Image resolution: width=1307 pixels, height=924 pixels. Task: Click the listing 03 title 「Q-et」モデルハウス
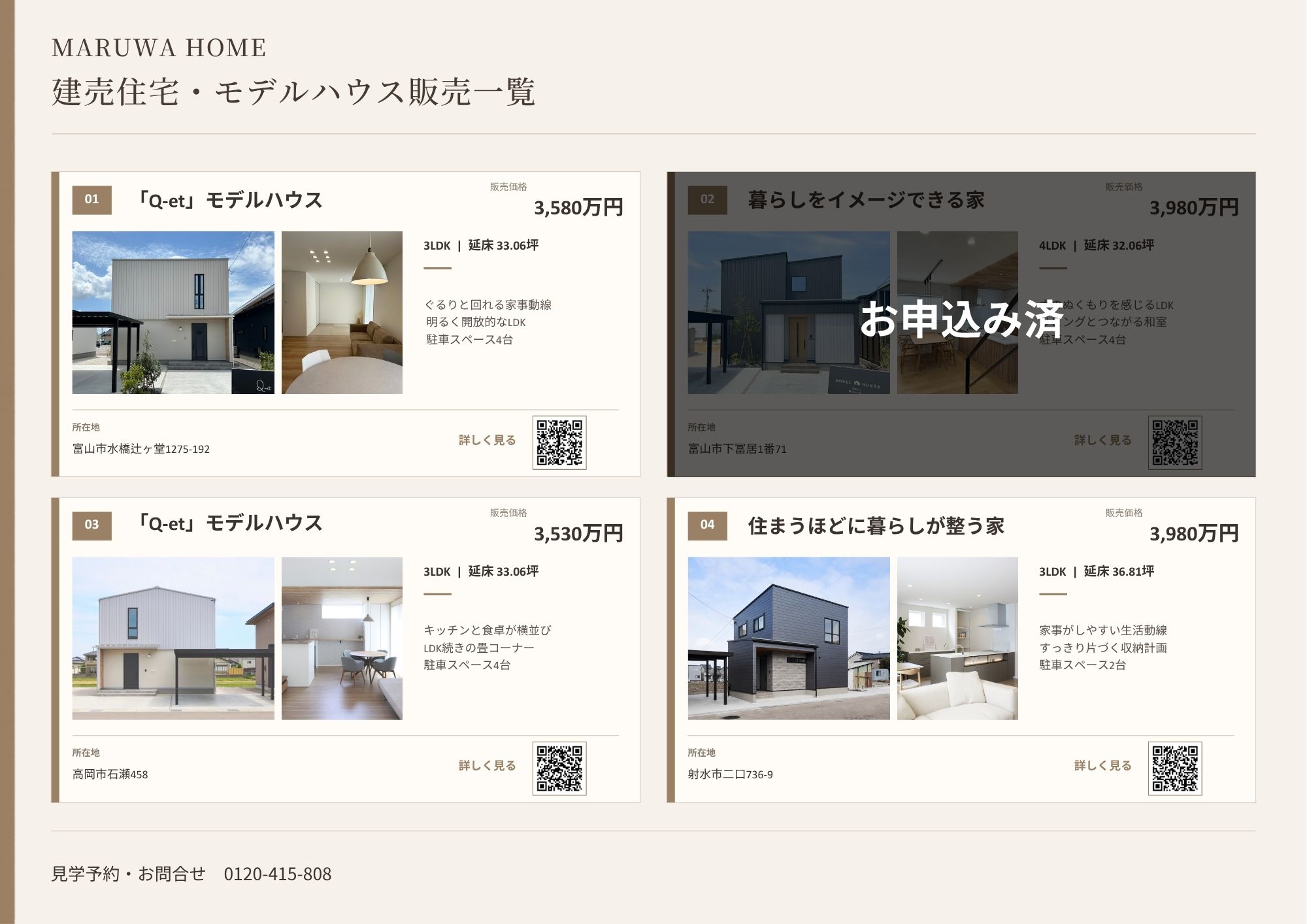tap(228, 523)
